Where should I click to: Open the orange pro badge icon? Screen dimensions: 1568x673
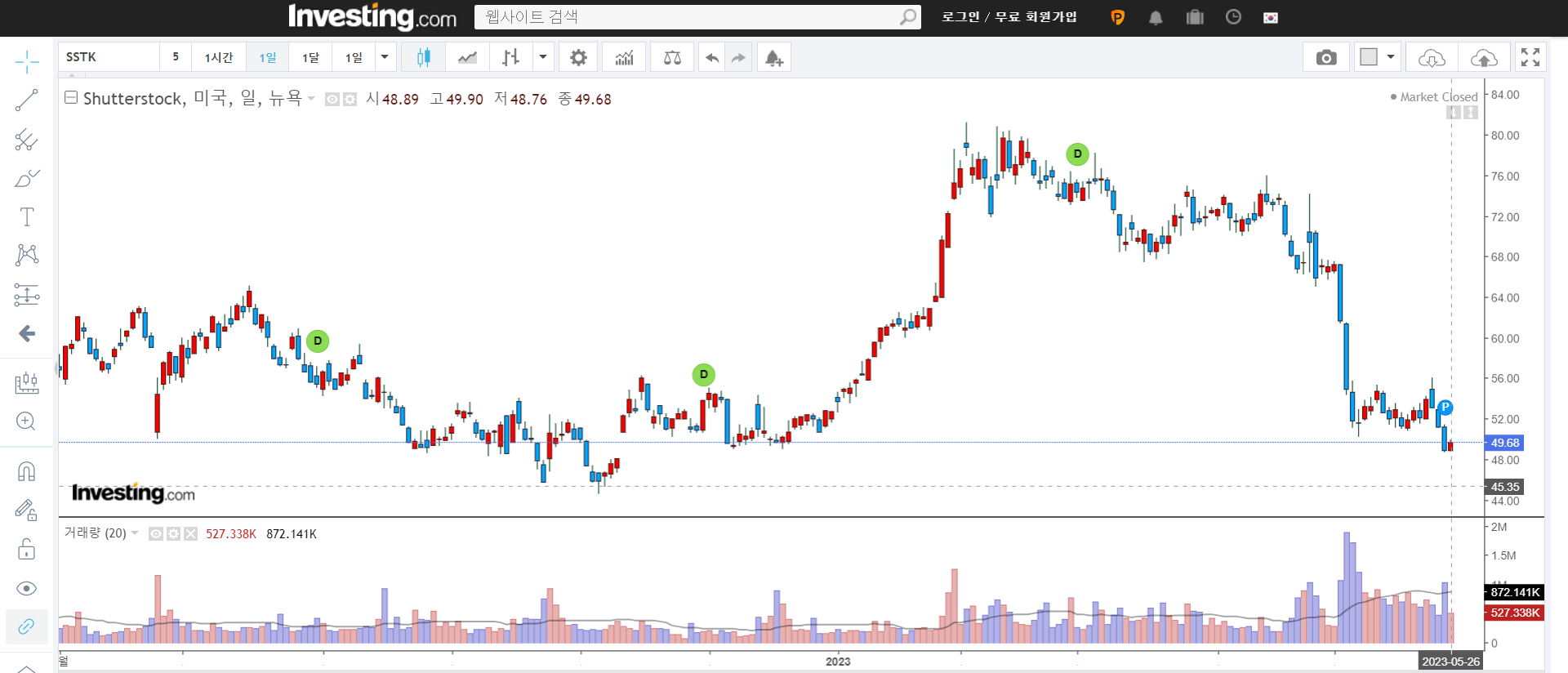click(x=1117, y=17)
